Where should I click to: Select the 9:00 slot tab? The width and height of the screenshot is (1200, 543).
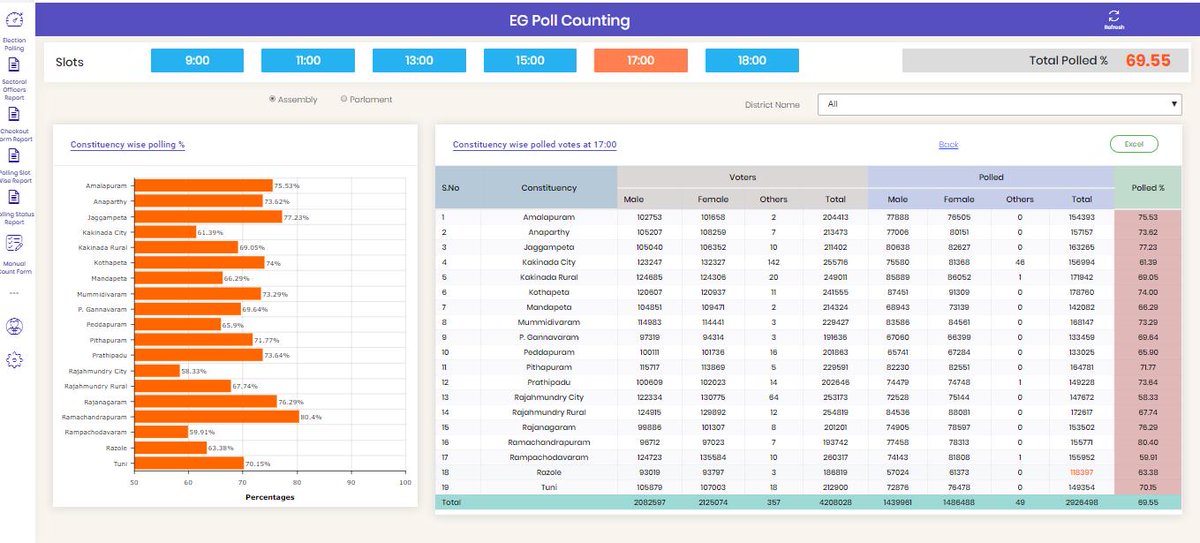[x=197, y=60]
